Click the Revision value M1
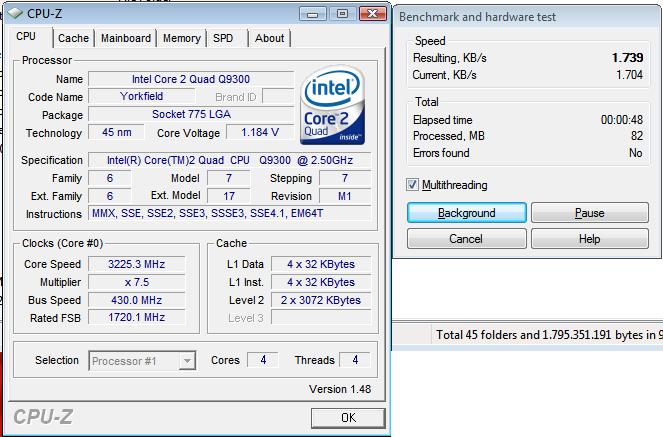663x437 pixels. coord(345,196)
